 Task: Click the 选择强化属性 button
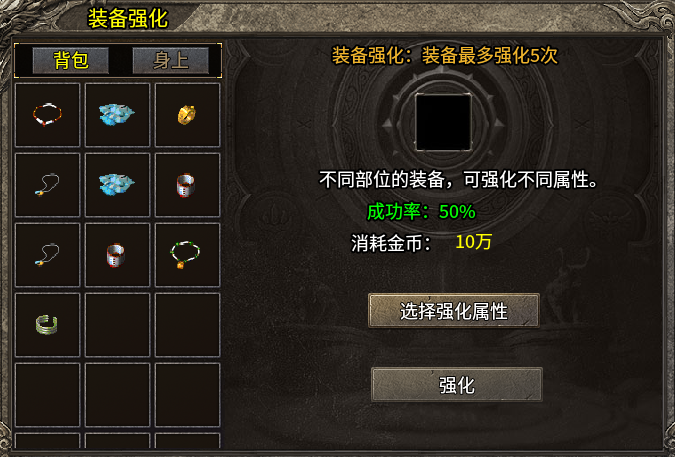[x=454, y=311]
